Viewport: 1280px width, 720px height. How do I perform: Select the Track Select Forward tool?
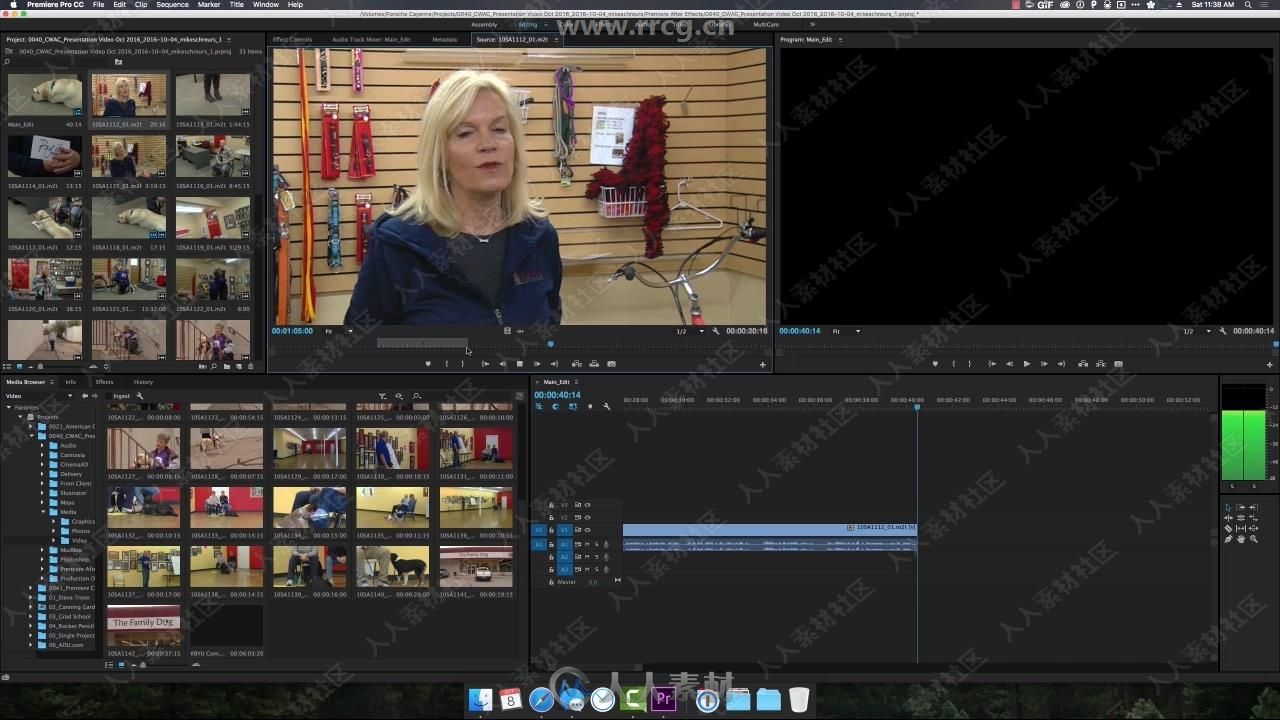(x=1241, y=507)
